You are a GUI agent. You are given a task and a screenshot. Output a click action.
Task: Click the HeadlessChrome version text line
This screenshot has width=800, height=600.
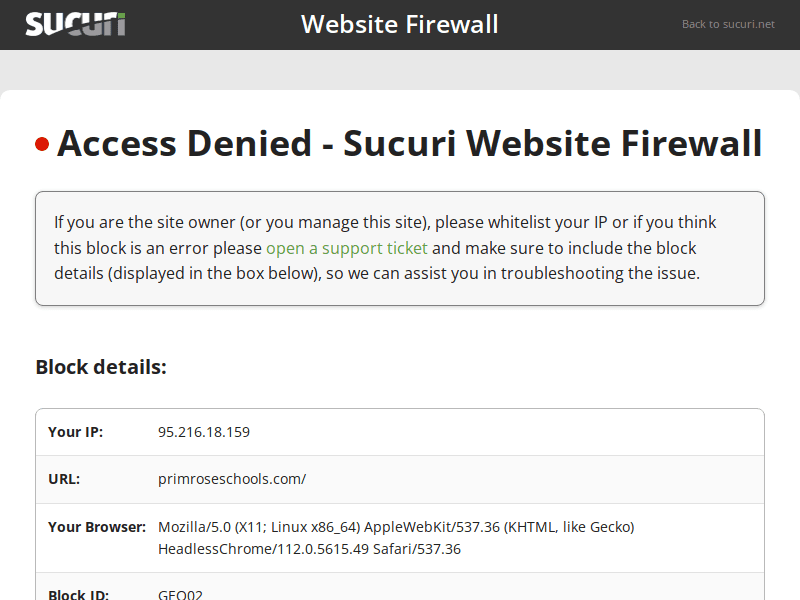point(309,549)
